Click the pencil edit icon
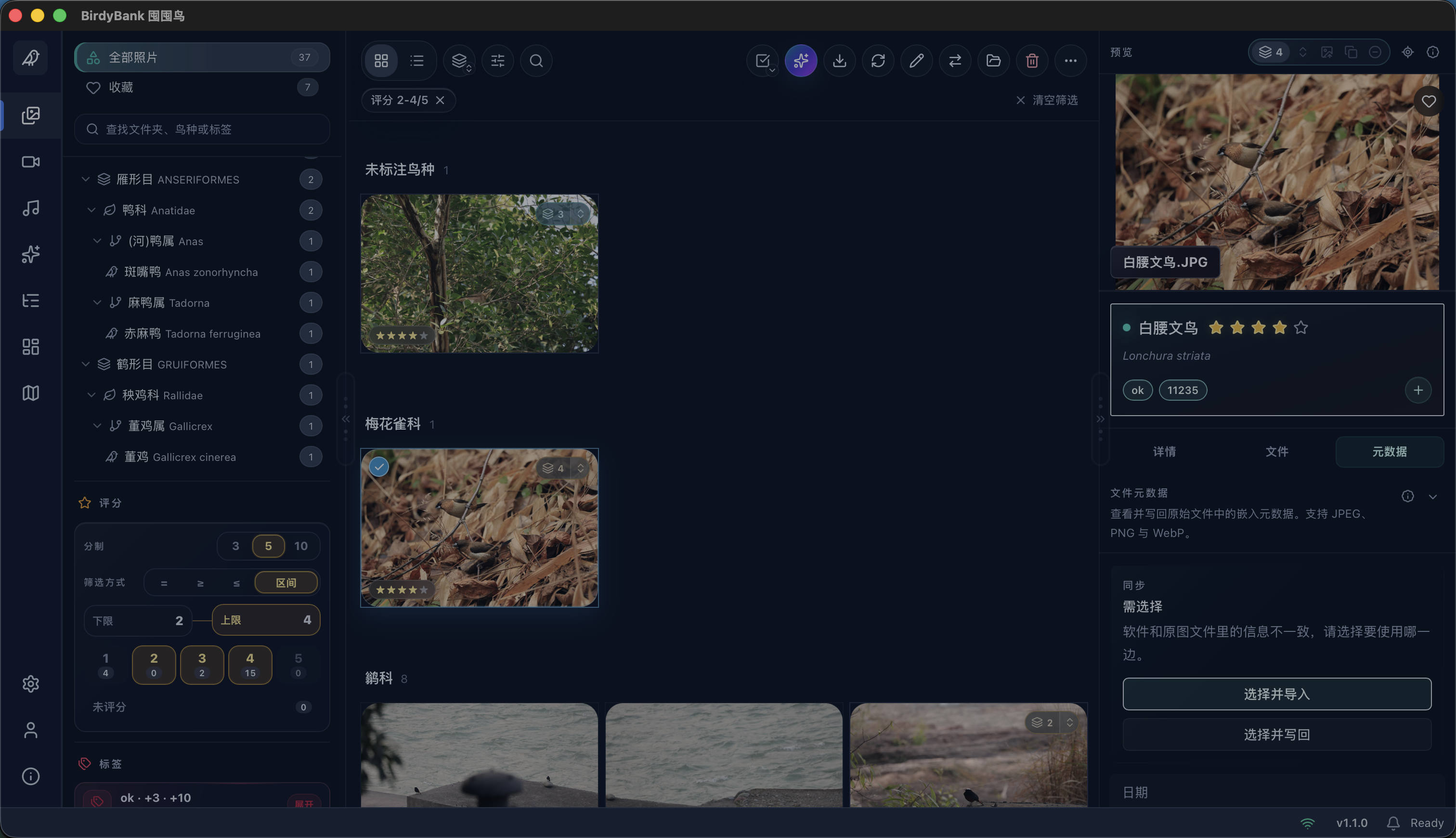Screen dimensions: 1456x838 916,60
